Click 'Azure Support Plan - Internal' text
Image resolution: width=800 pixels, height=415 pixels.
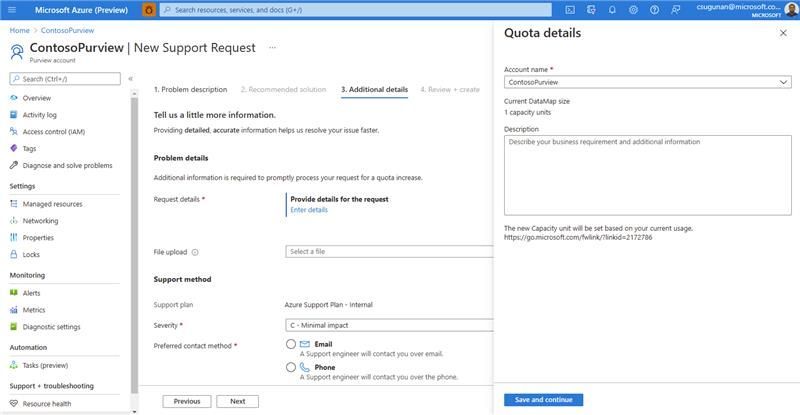coord(329,305)
